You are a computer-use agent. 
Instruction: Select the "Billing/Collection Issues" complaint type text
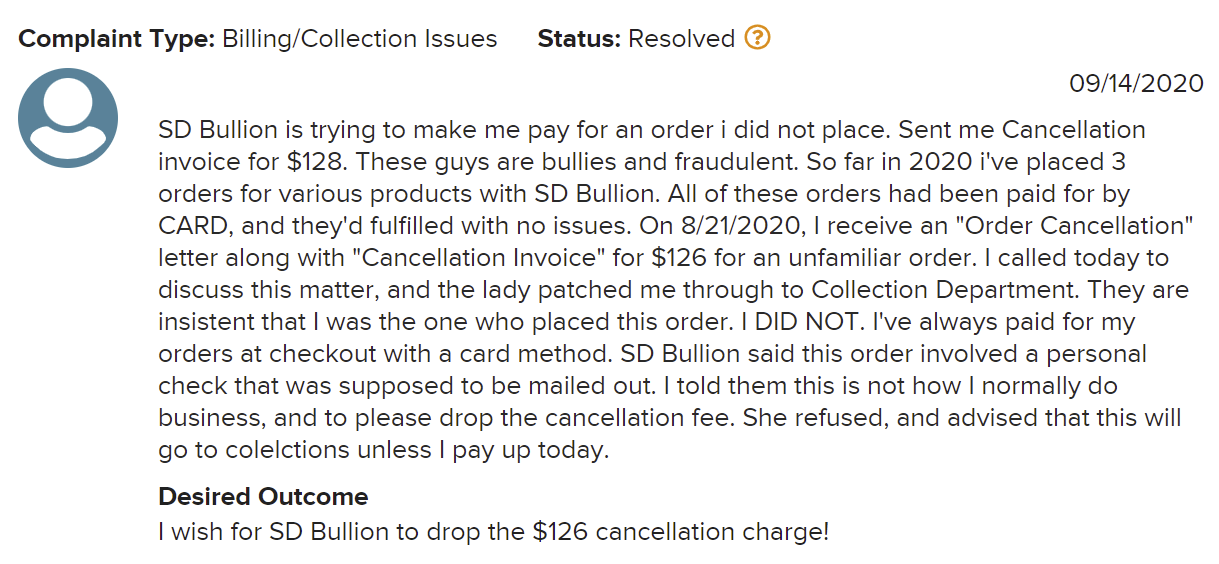(360, 39)
